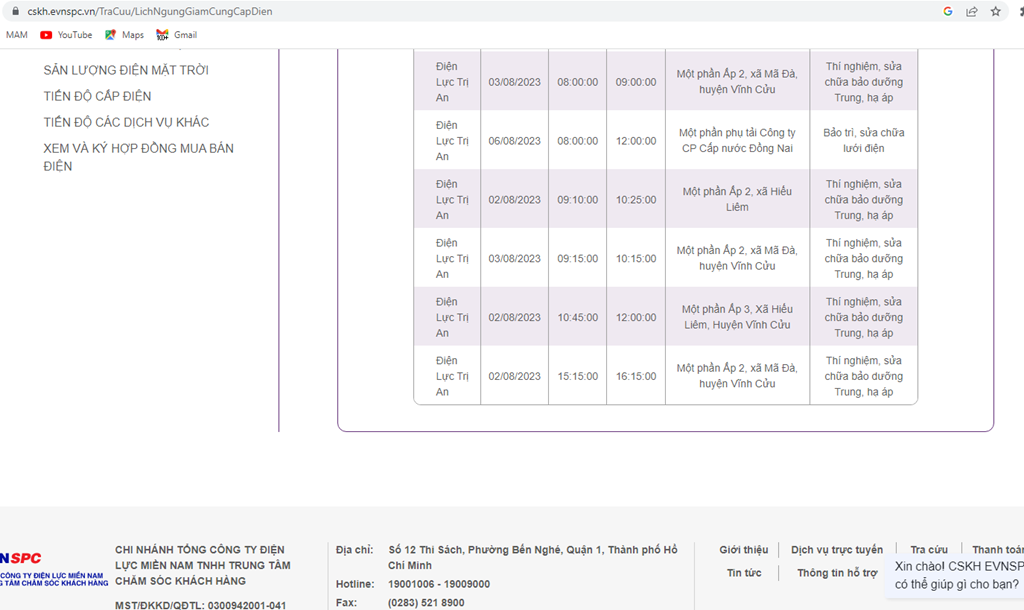
Task: Open the YouTube bookmark
Action: point(66,35)
